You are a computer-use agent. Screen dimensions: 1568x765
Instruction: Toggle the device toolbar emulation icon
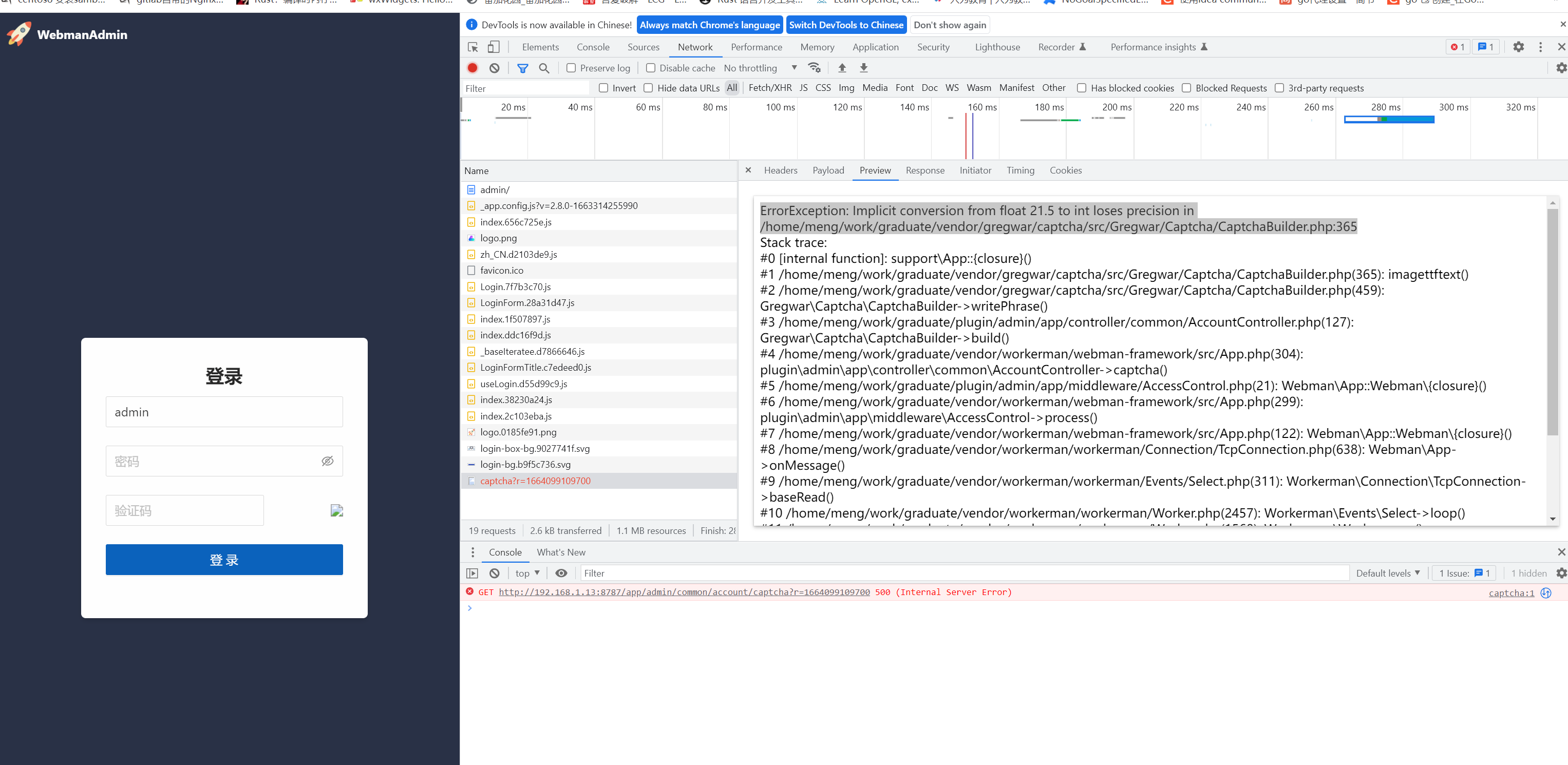pos(494,47)
